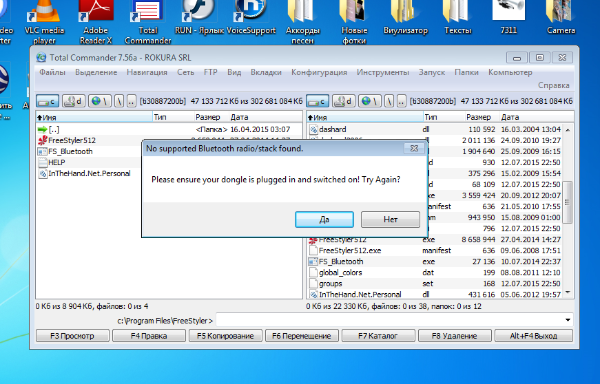
Task: Open the Вид menu
Action: coord(234,72)
